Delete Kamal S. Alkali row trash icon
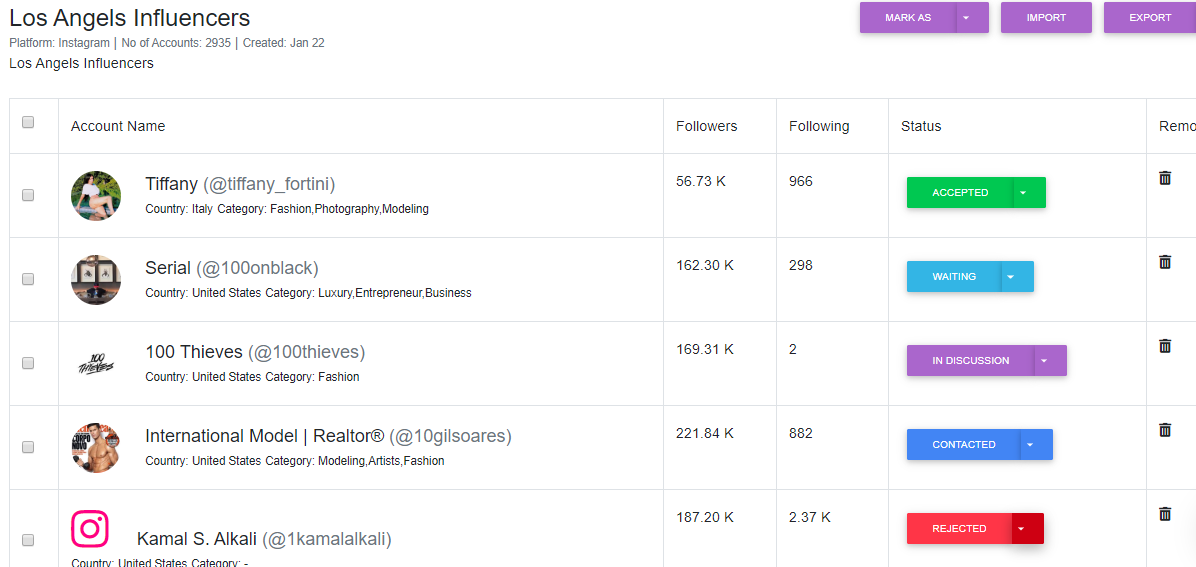Screen dimensions: 1196x567 coord(1165,514)
